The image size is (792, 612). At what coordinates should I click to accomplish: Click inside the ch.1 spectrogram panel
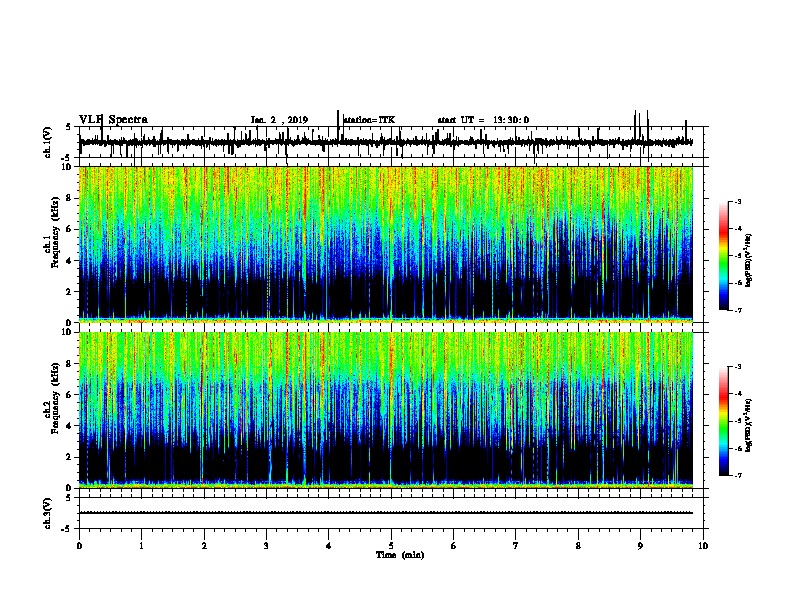coord(386,244)
